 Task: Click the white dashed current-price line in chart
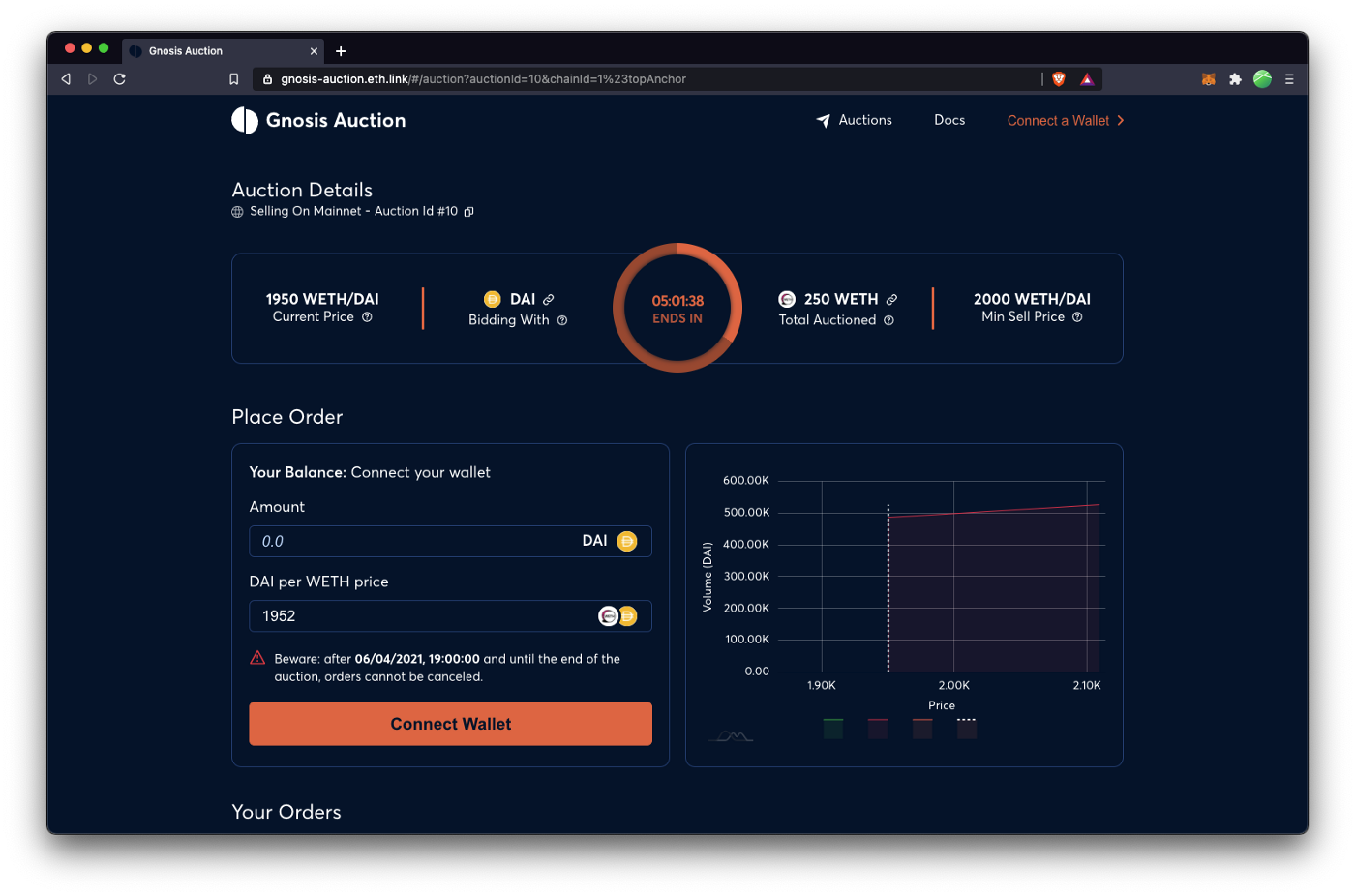coord(888,588)
